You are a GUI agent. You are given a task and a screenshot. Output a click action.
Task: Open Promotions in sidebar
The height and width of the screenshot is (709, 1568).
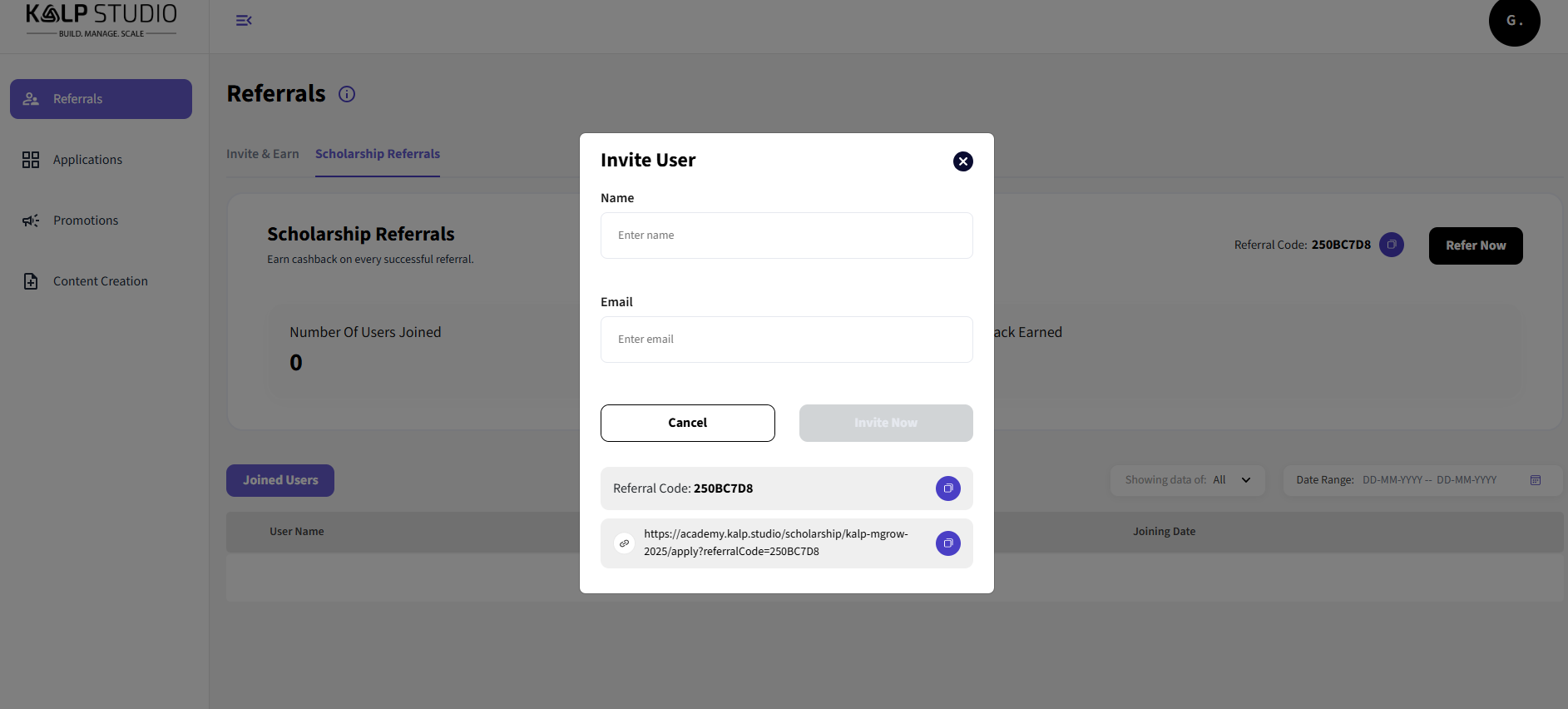86,221
